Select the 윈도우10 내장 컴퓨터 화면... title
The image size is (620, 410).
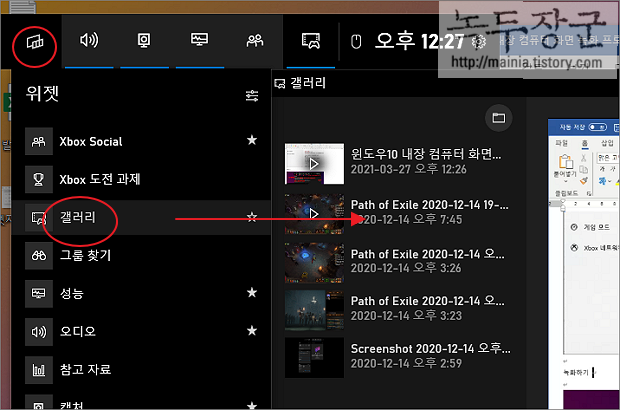(x=426, y=154)
